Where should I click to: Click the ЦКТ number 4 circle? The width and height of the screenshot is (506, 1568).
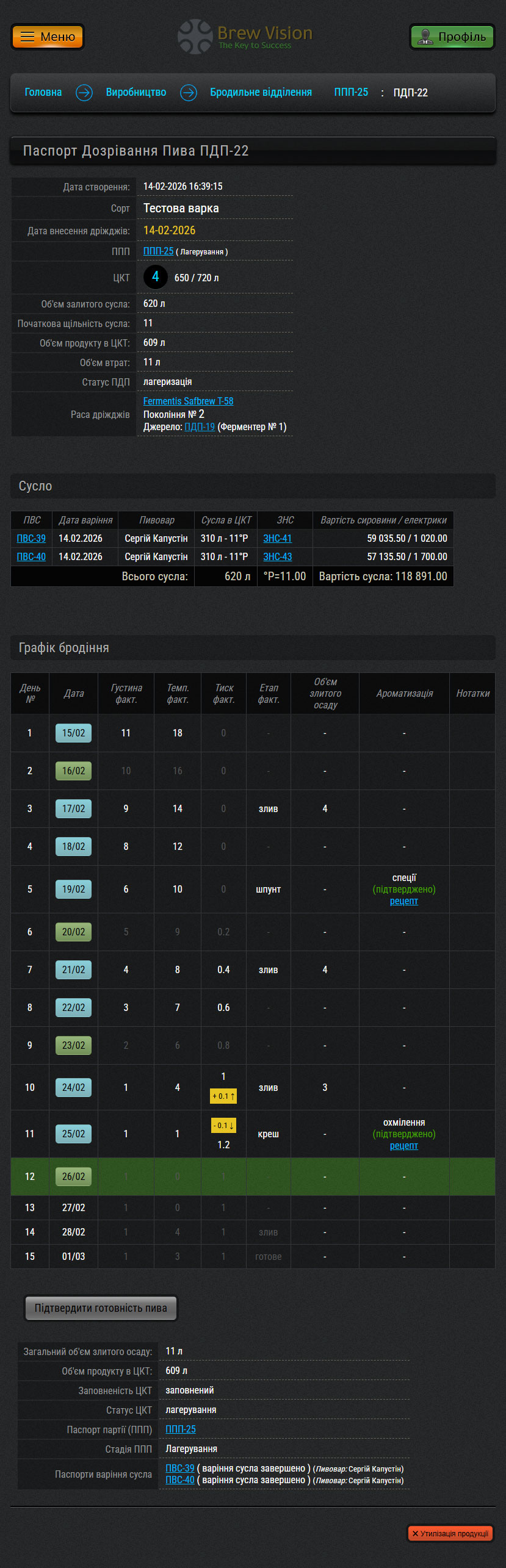click(155, 277)
